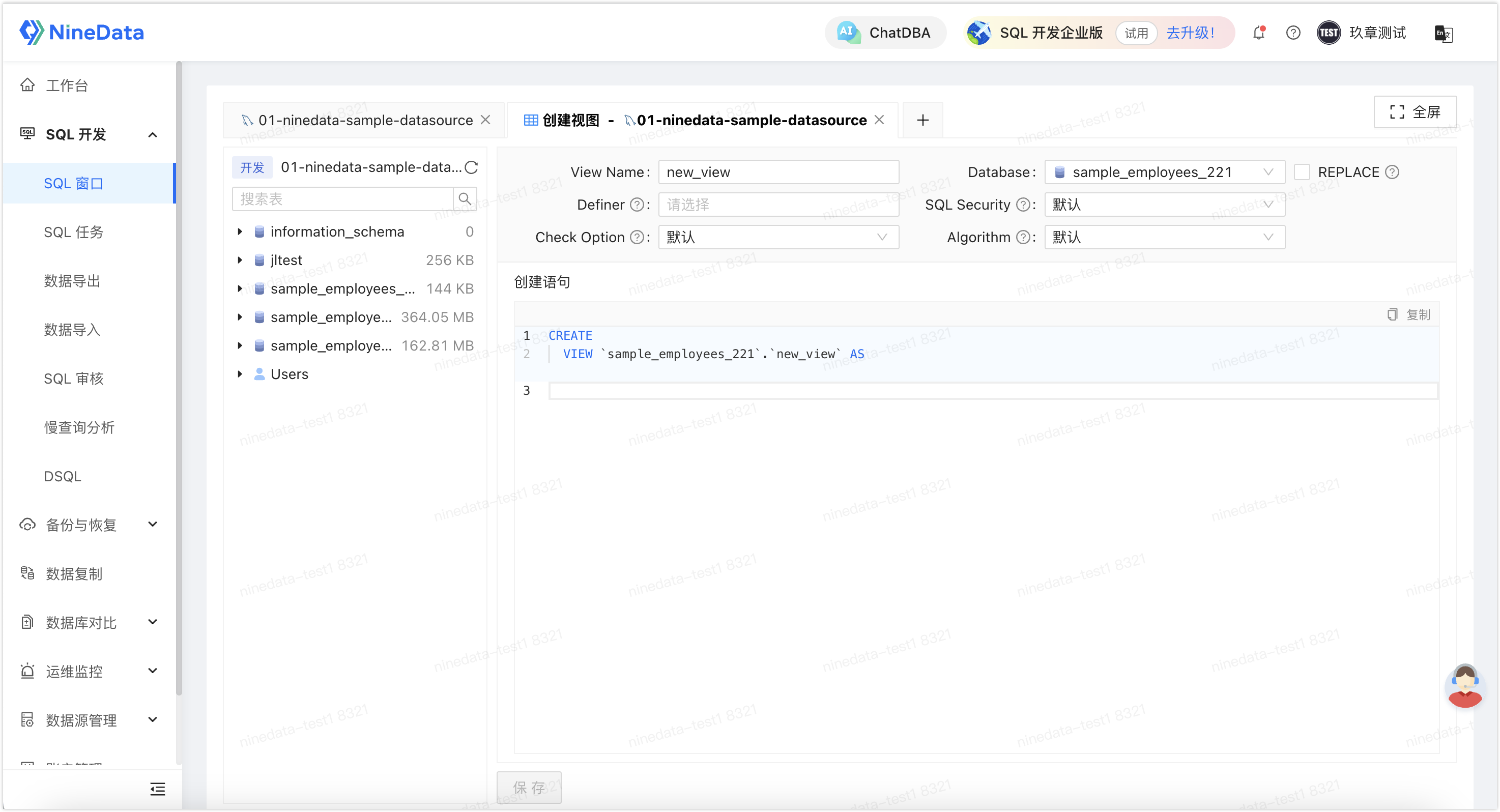Click the table search magnifier icon
This screenshot has height=812, width=1500.
click(465, 199)
